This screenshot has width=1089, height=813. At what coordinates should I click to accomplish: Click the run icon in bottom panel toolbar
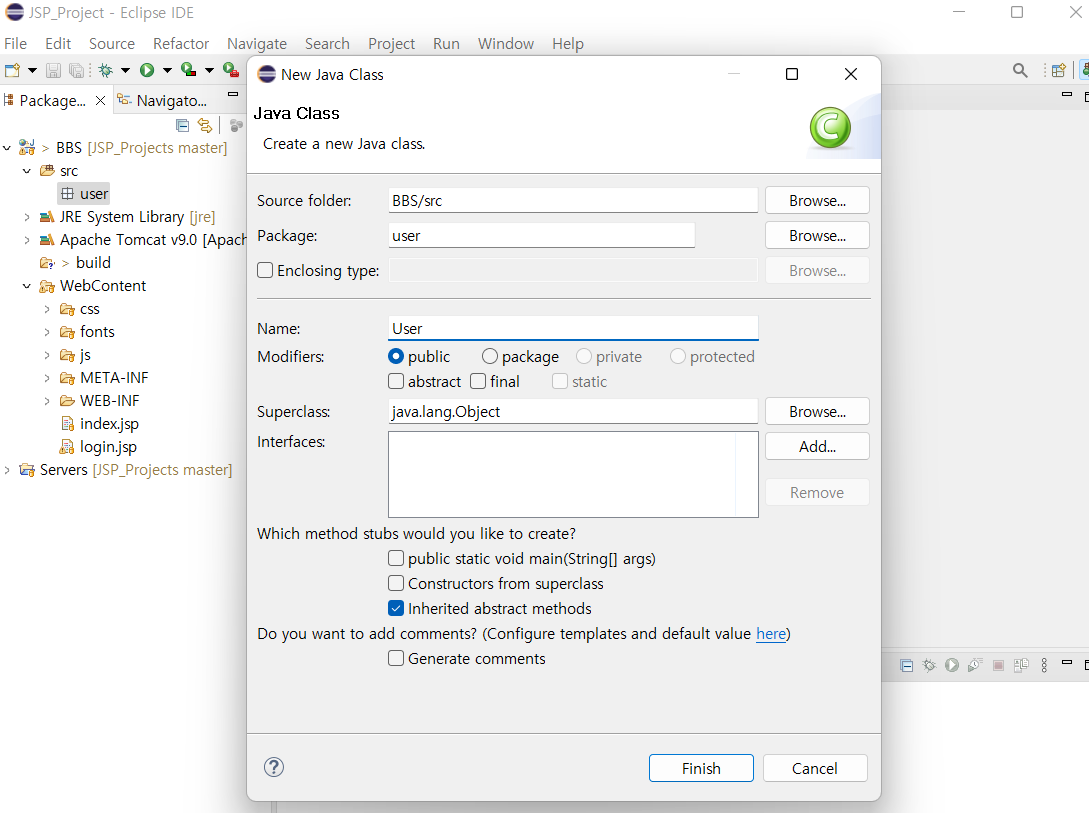(952, 666)
